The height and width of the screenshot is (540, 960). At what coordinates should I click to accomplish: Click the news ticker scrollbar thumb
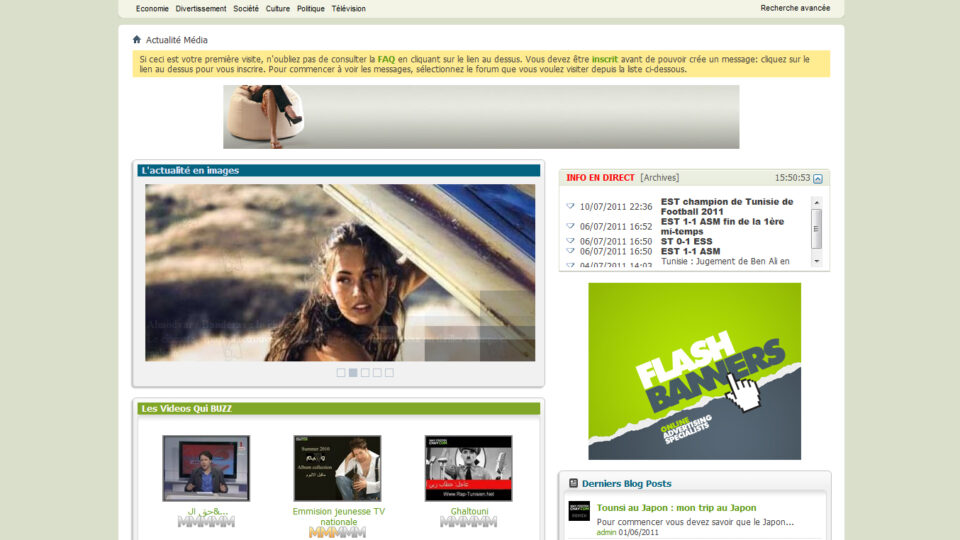(x=816, y=229)
